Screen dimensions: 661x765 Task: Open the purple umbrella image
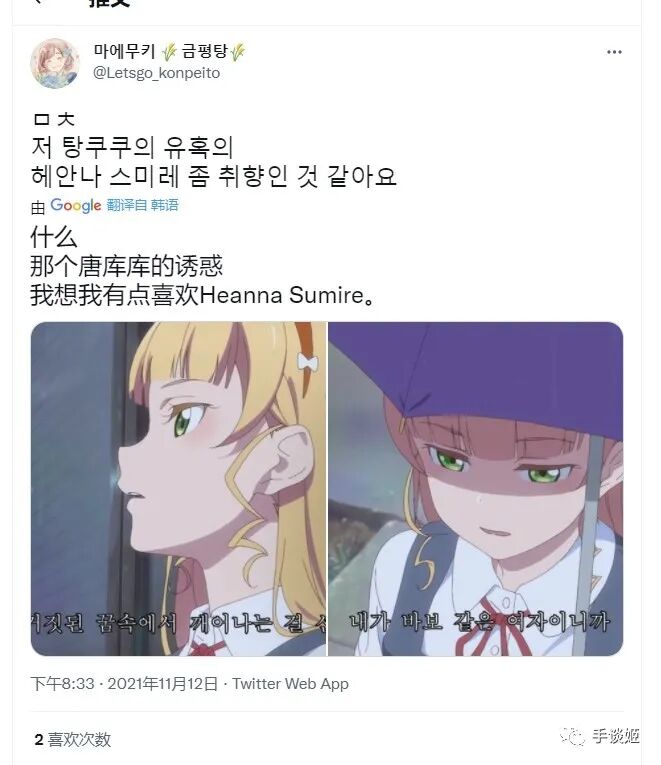[476, 489]
